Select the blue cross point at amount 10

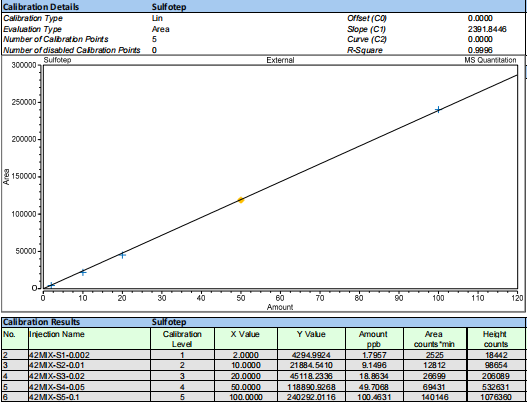pyautogui.click(x=83, y=272)
